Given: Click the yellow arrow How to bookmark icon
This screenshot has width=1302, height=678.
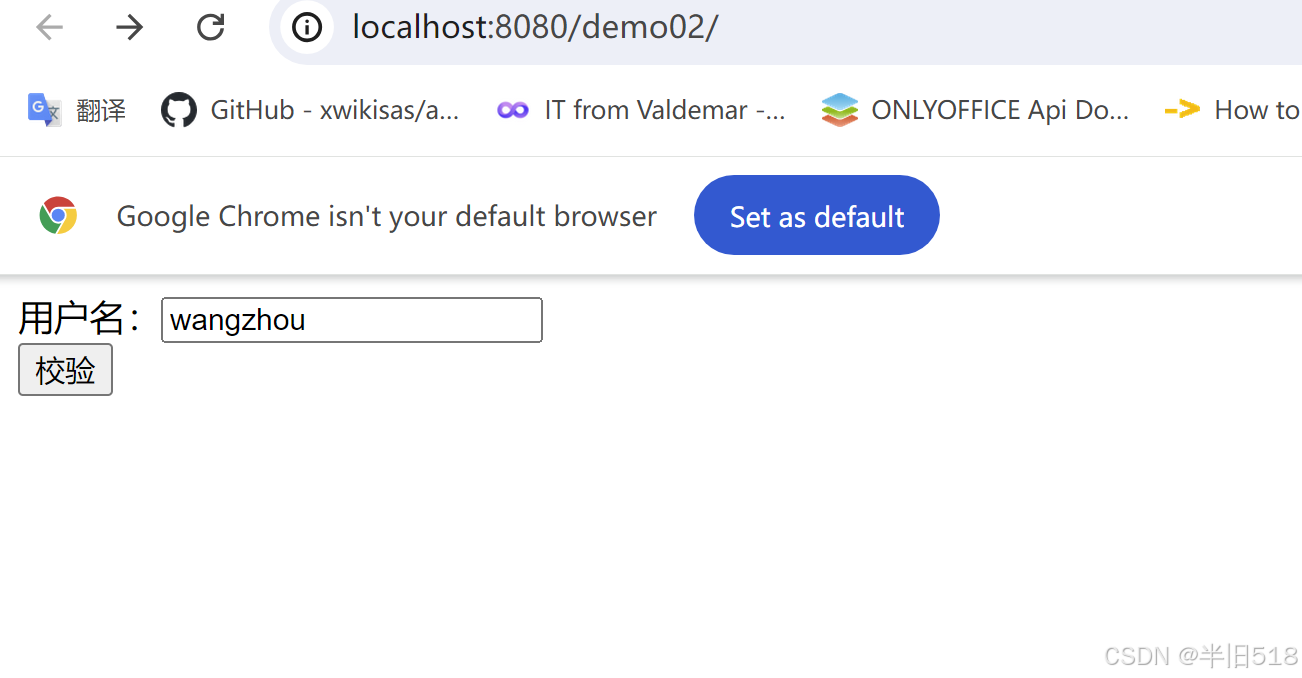Looking at the screenshot, I should 1182,110.
